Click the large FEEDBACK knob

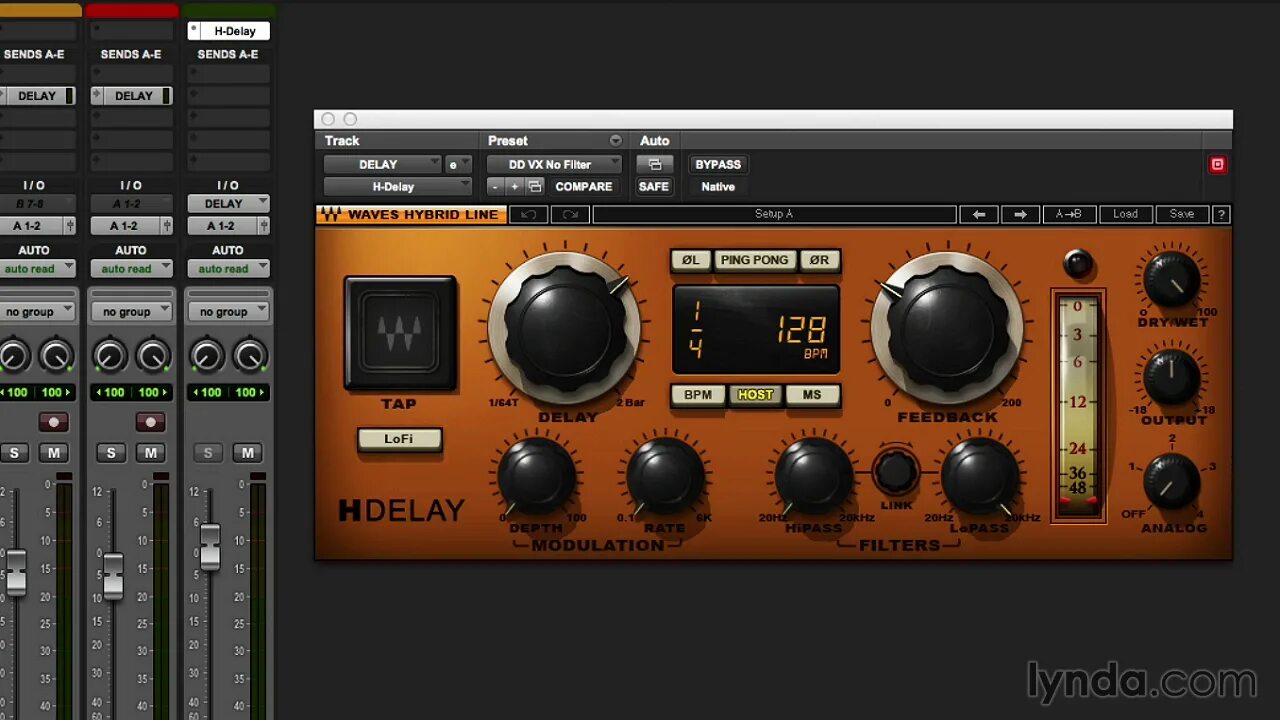[x=947, y=327]
